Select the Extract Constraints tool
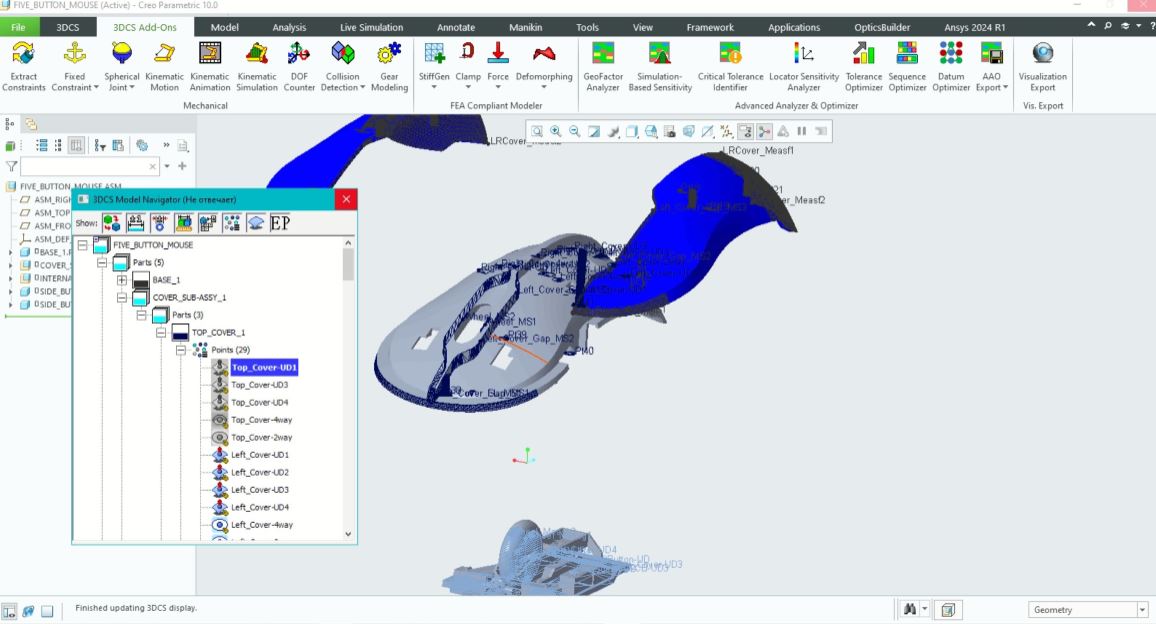The image size is (1156, 624). [22, 60]
